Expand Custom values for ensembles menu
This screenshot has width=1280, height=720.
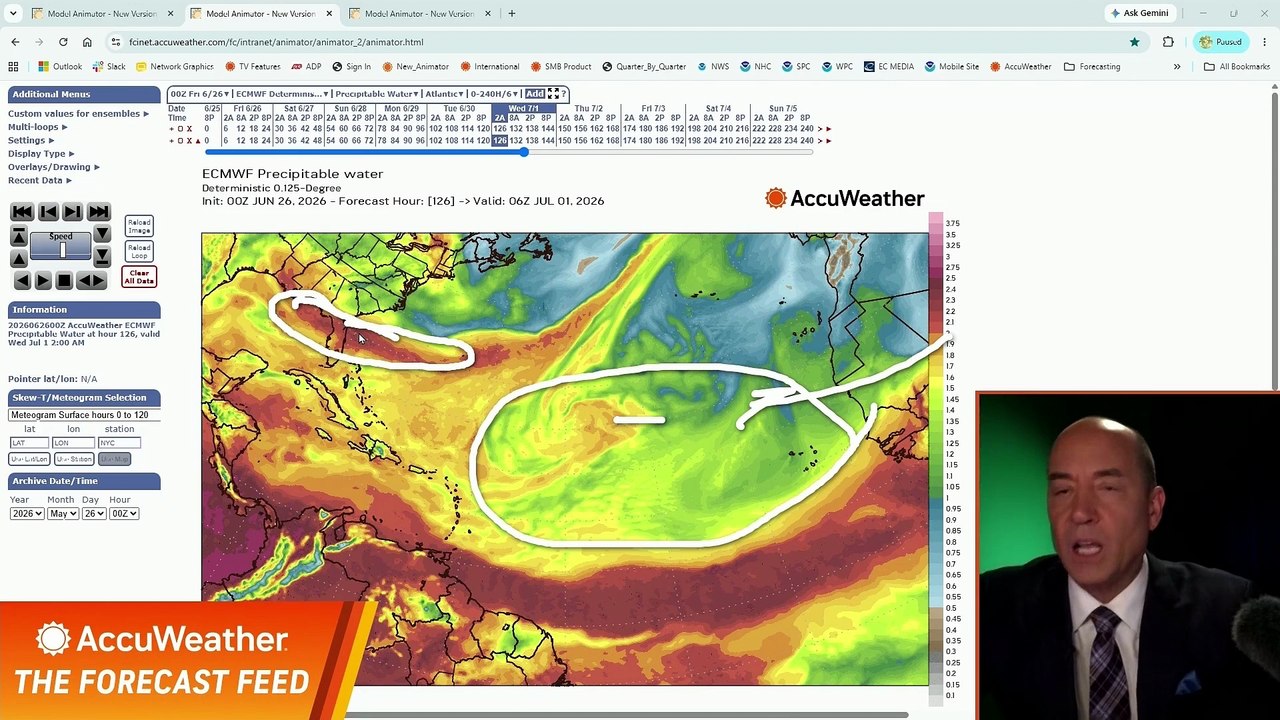(x=79, y=114)
